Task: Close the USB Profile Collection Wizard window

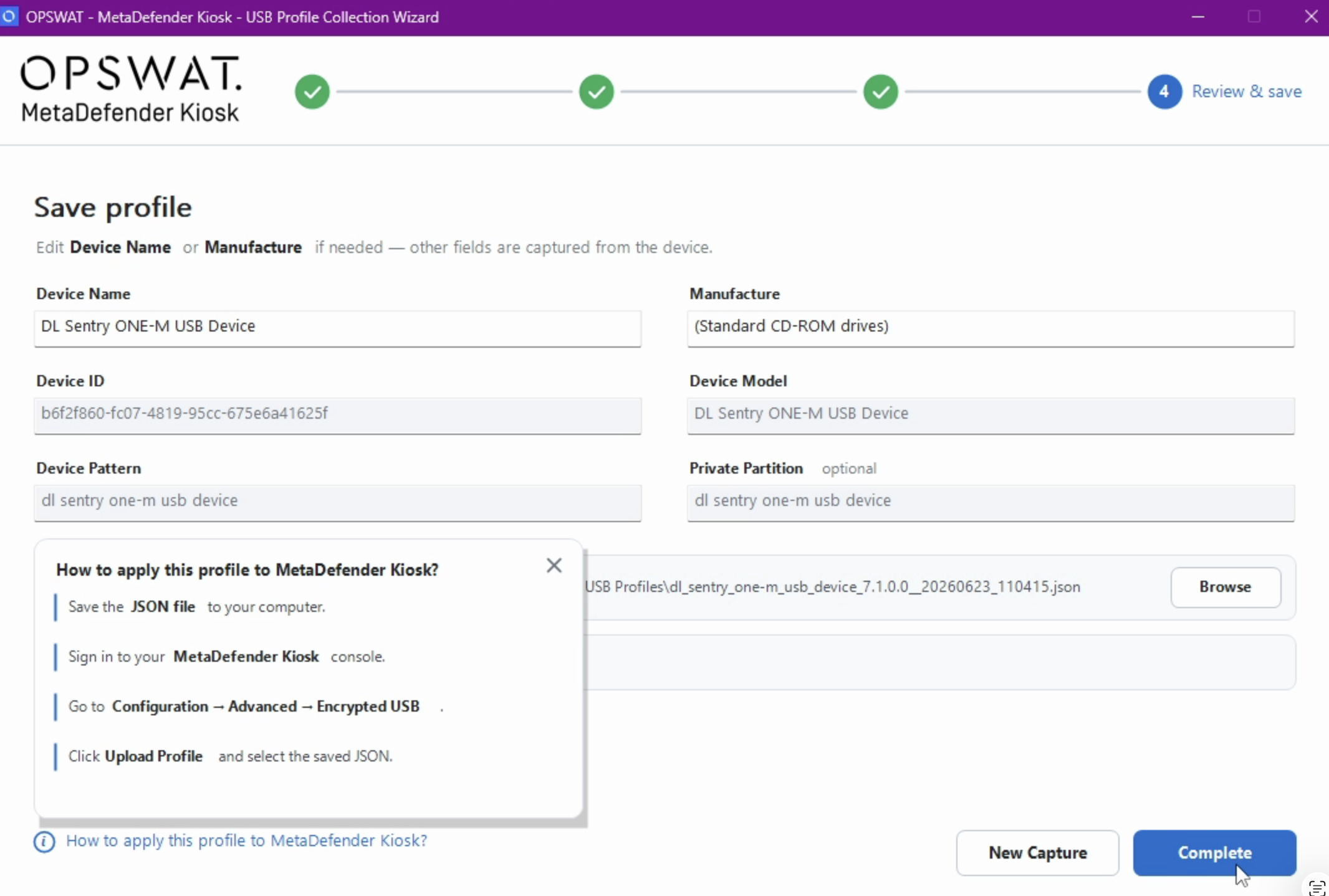Action: pos(1312,17)
